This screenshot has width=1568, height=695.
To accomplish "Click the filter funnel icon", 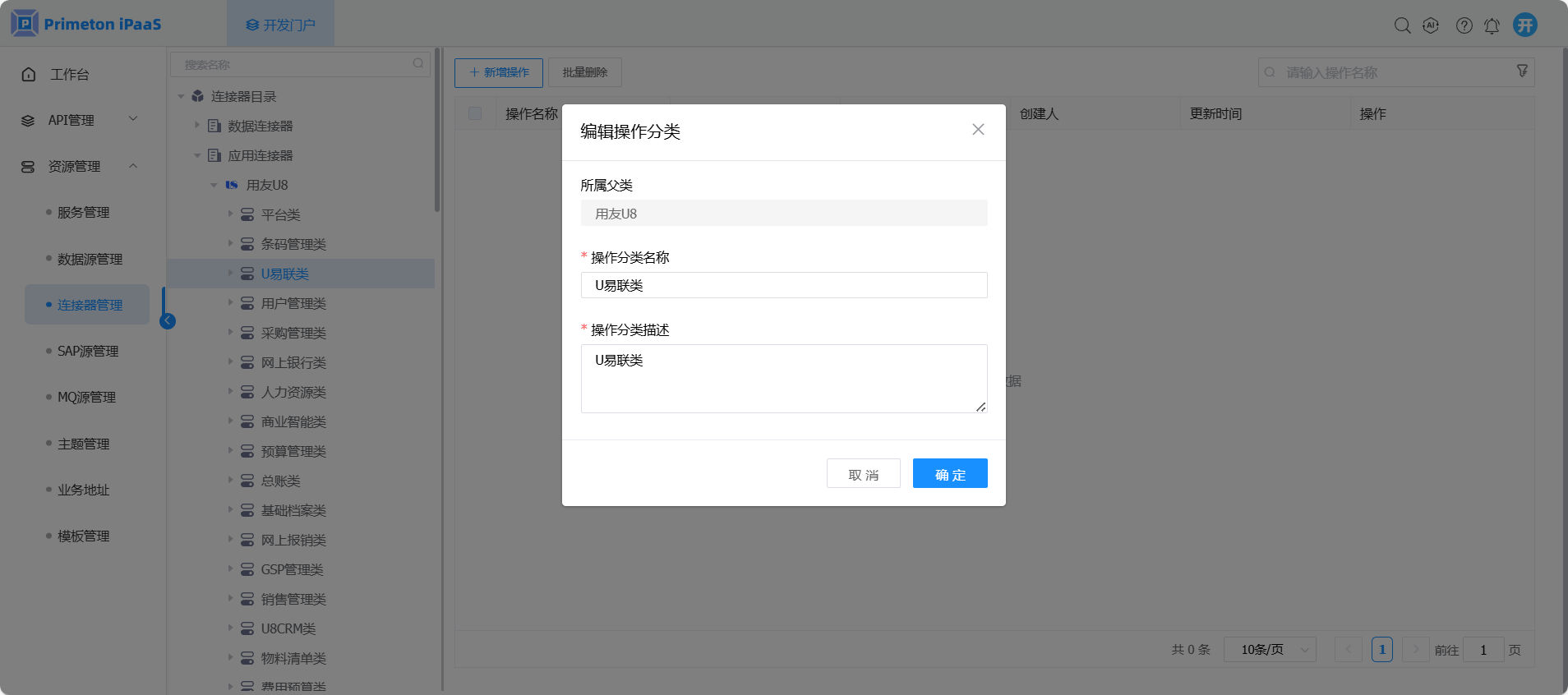I will coord(1522,71).
